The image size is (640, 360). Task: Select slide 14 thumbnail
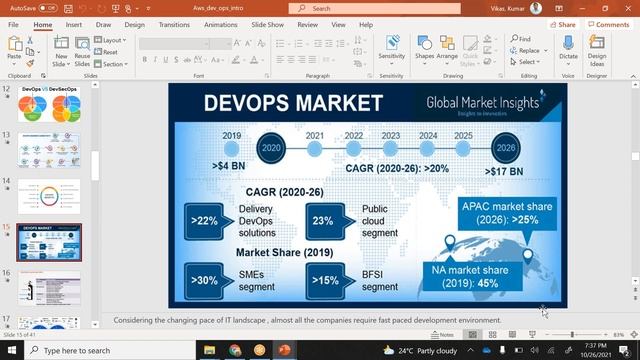(x=49, y=196)
